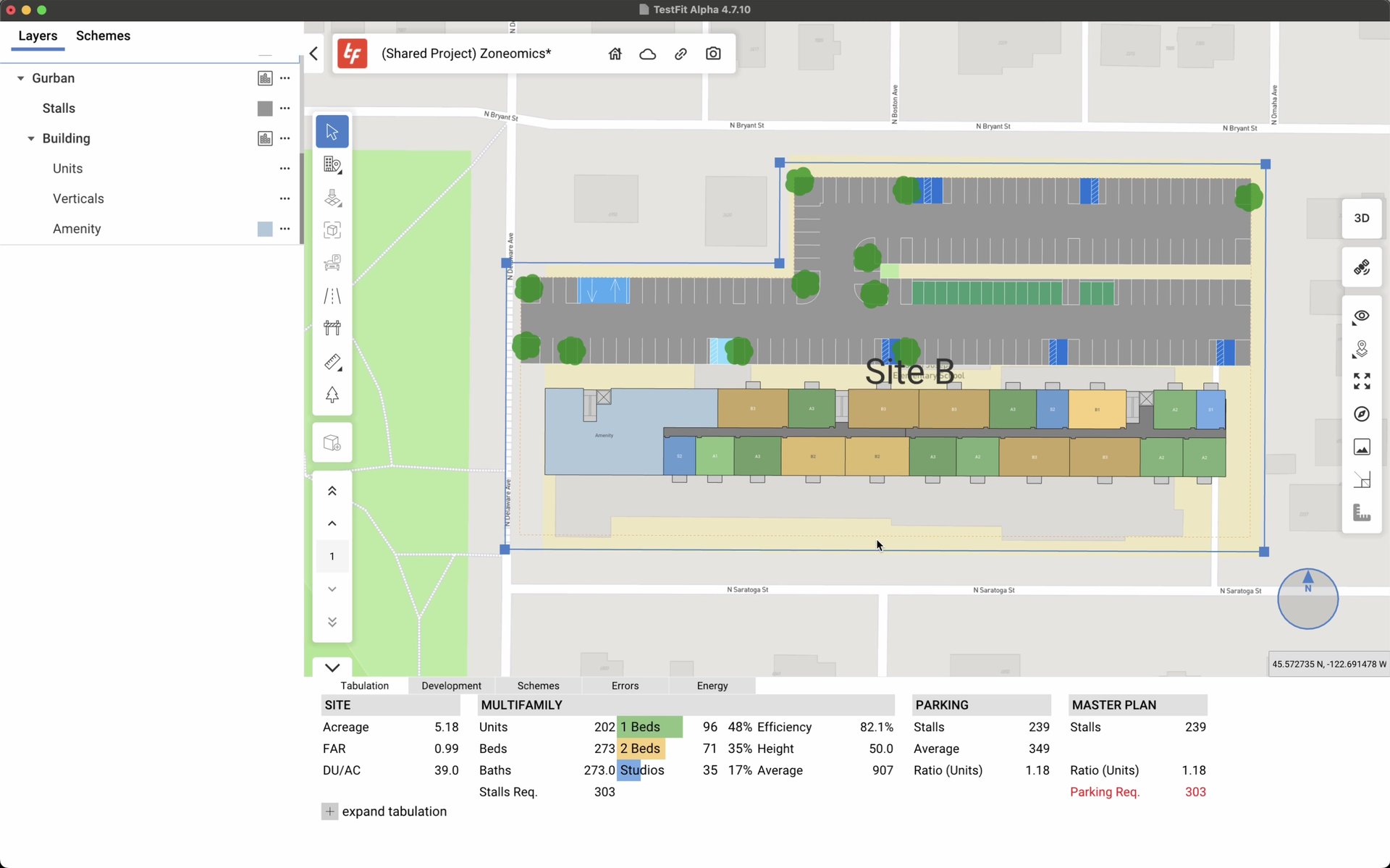The image size is (1390, 868).
Task: Click the home icon in project bar
Action: click(615, 54)
